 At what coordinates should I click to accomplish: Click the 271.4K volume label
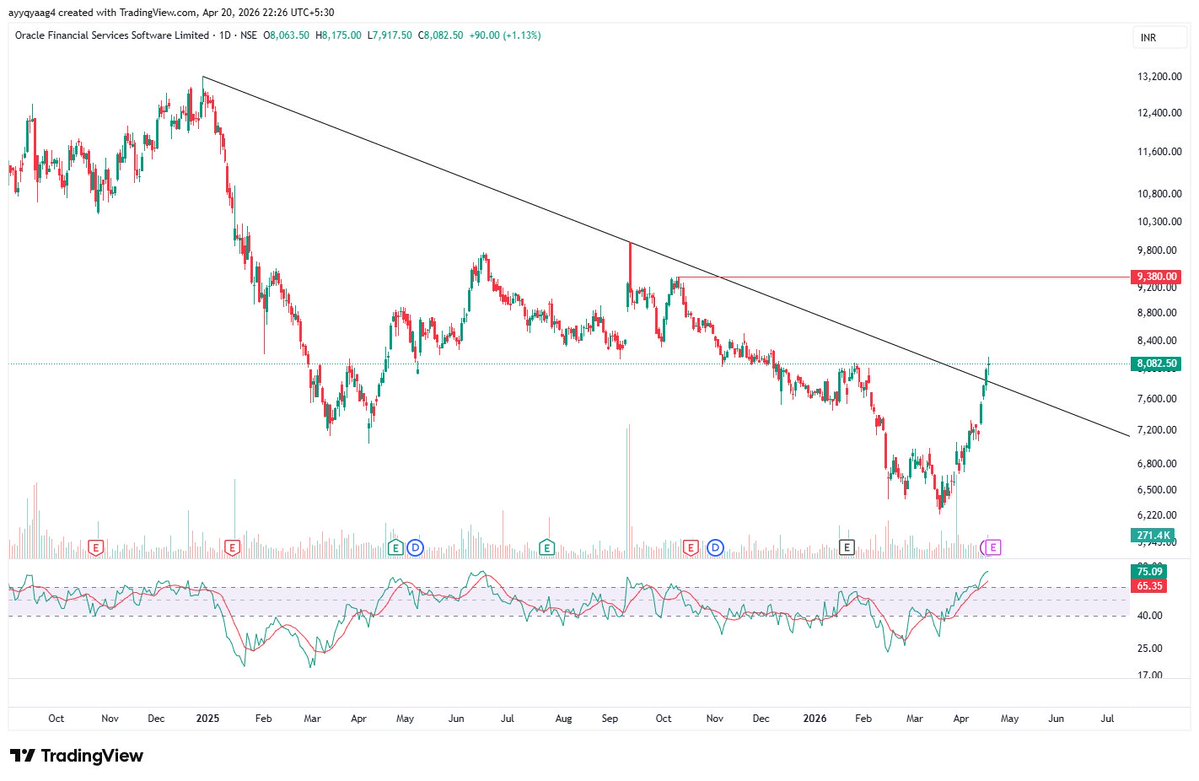click(1152, 535)
